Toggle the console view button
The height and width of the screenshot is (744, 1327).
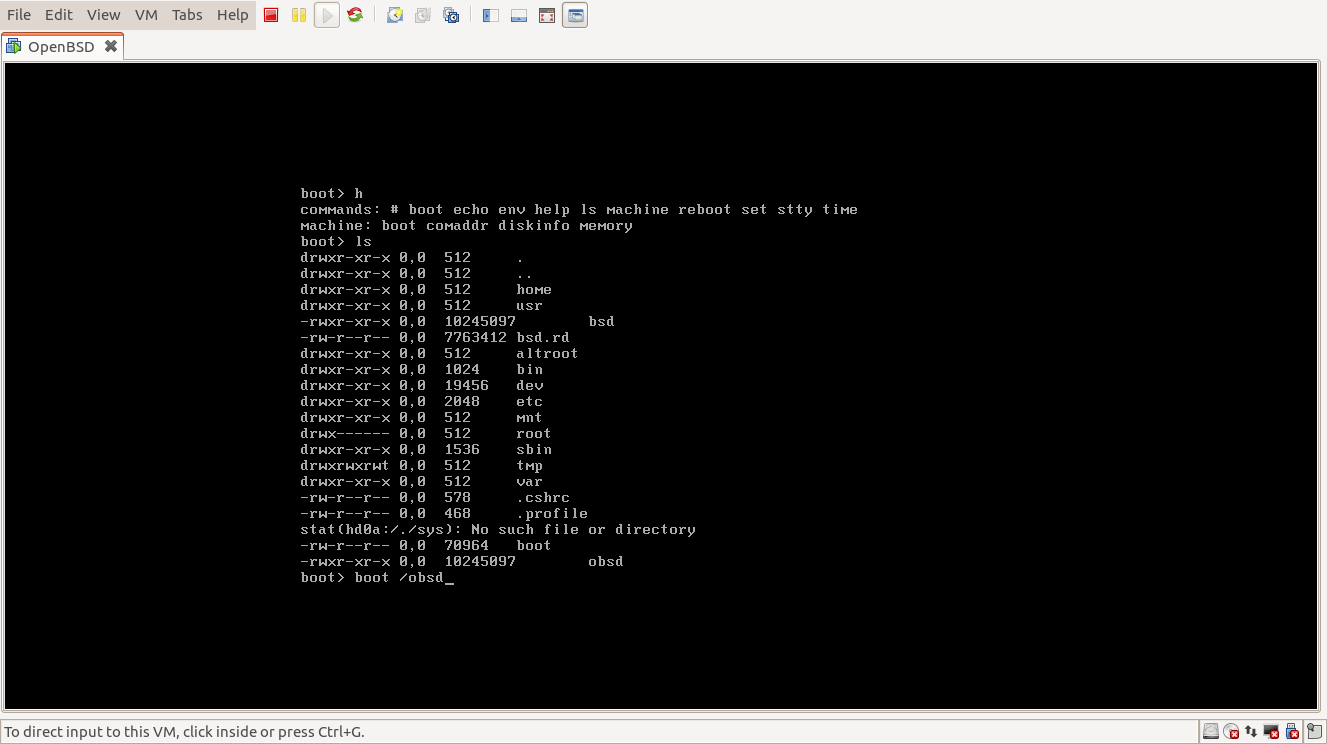[x=518, y=15]
